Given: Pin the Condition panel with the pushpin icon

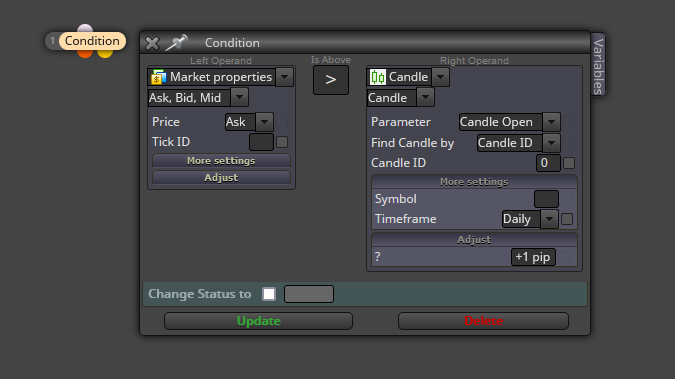Looking at the screenshot, I should pyautogui.click(x=176, y=42).
